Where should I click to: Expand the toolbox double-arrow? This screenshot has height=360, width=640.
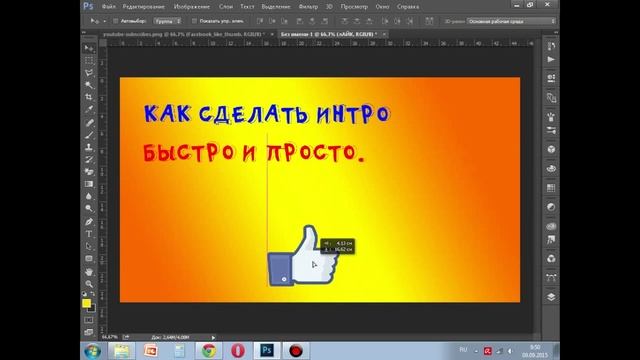[84, 32]
